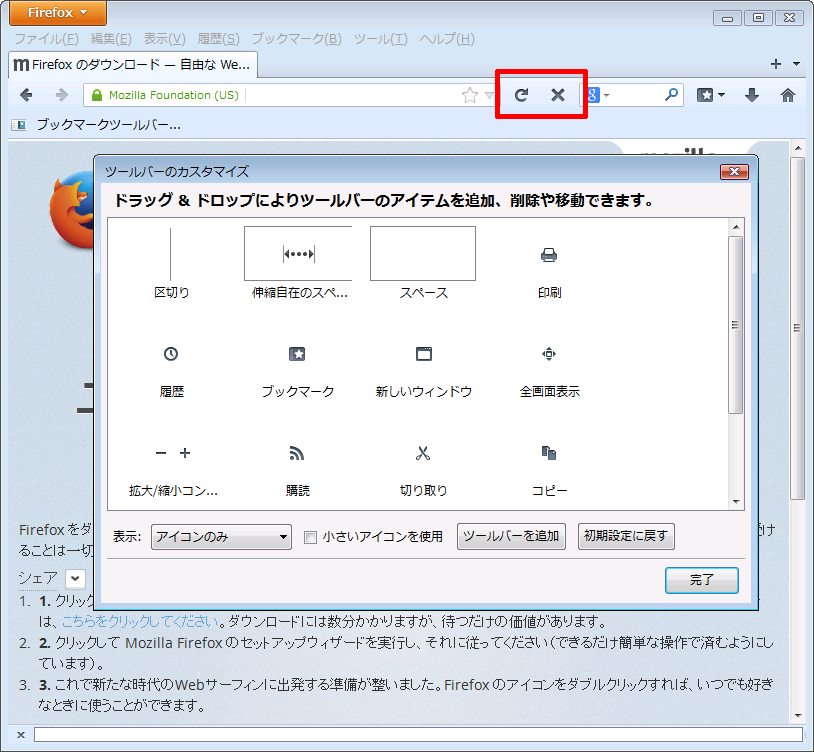814x752 pixels.
Task: Go to the Home page icon
Action: [788, 95]
